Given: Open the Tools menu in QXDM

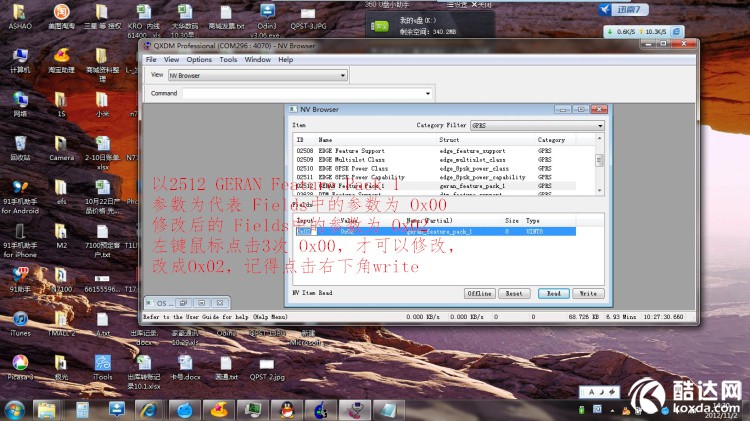Looking at the screenshot, I should pos(228,59).
